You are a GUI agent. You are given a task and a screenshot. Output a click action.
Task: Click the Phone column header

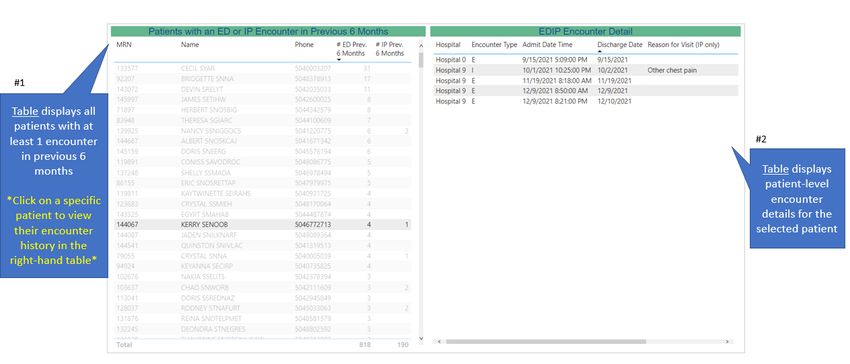[304, 44]
